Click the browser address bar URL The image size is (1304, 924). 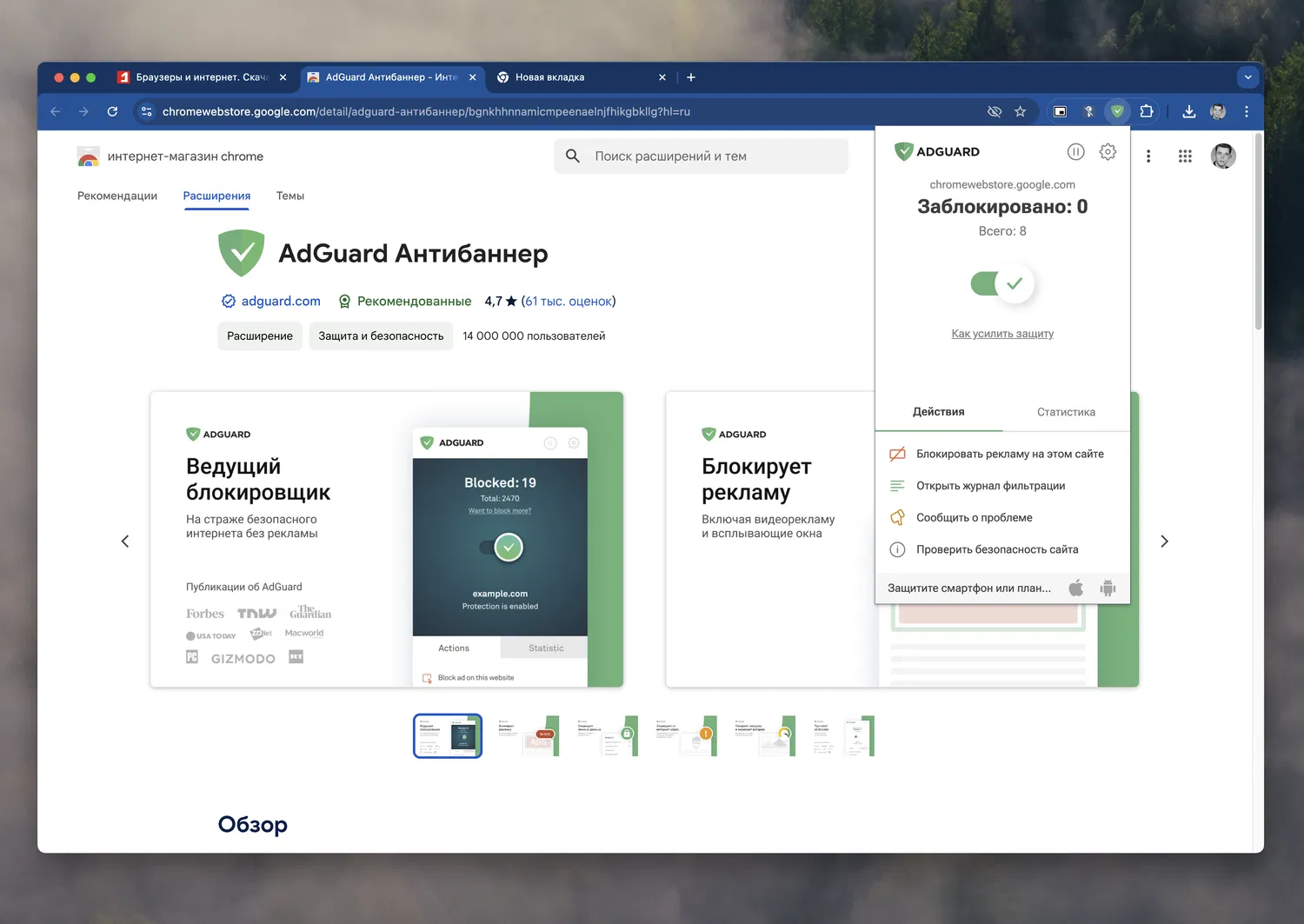[426, 111]
